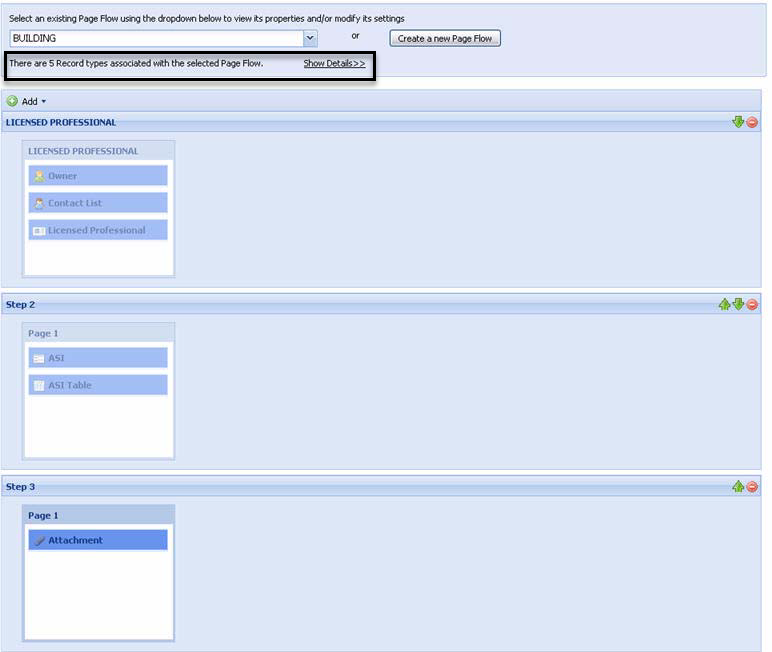Click the BUILDING page flow field
The image size is (772, 652).
(x=155, y=38)
